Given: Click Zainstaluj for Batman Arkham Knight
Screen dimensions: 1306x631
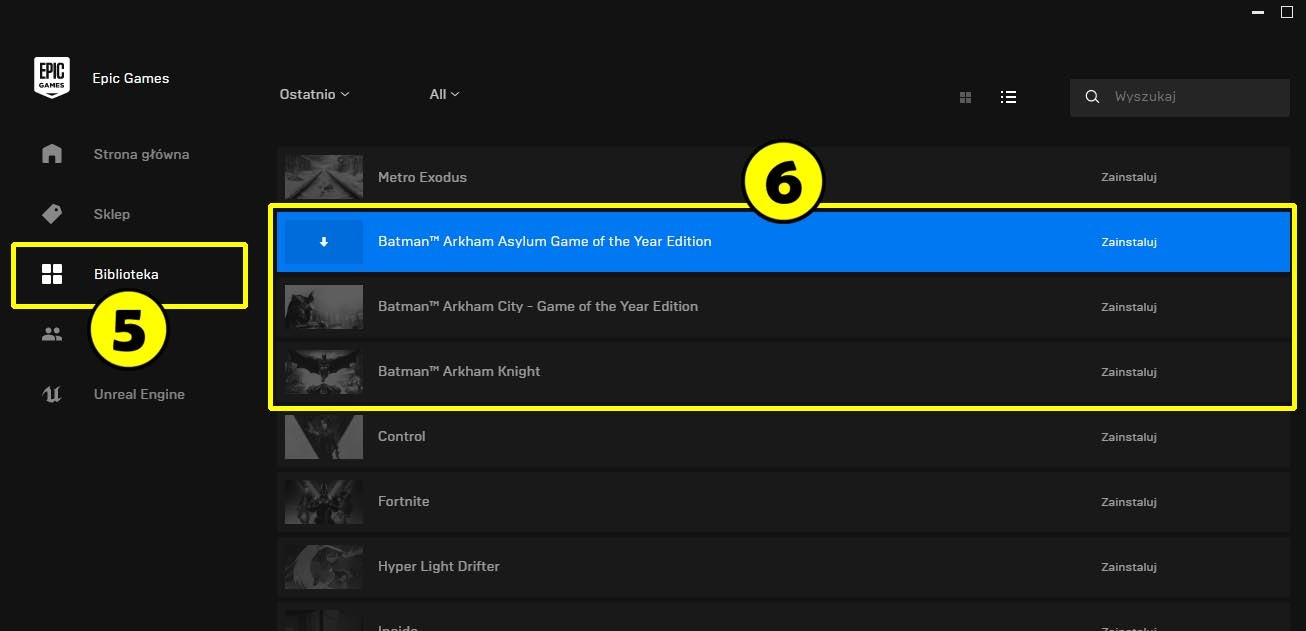Looking at the screenshot, I should point(1129,372).
